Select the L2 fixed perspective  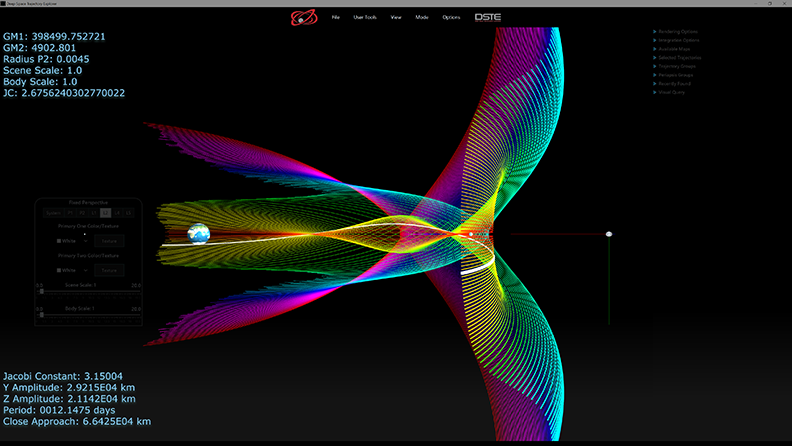105,213
